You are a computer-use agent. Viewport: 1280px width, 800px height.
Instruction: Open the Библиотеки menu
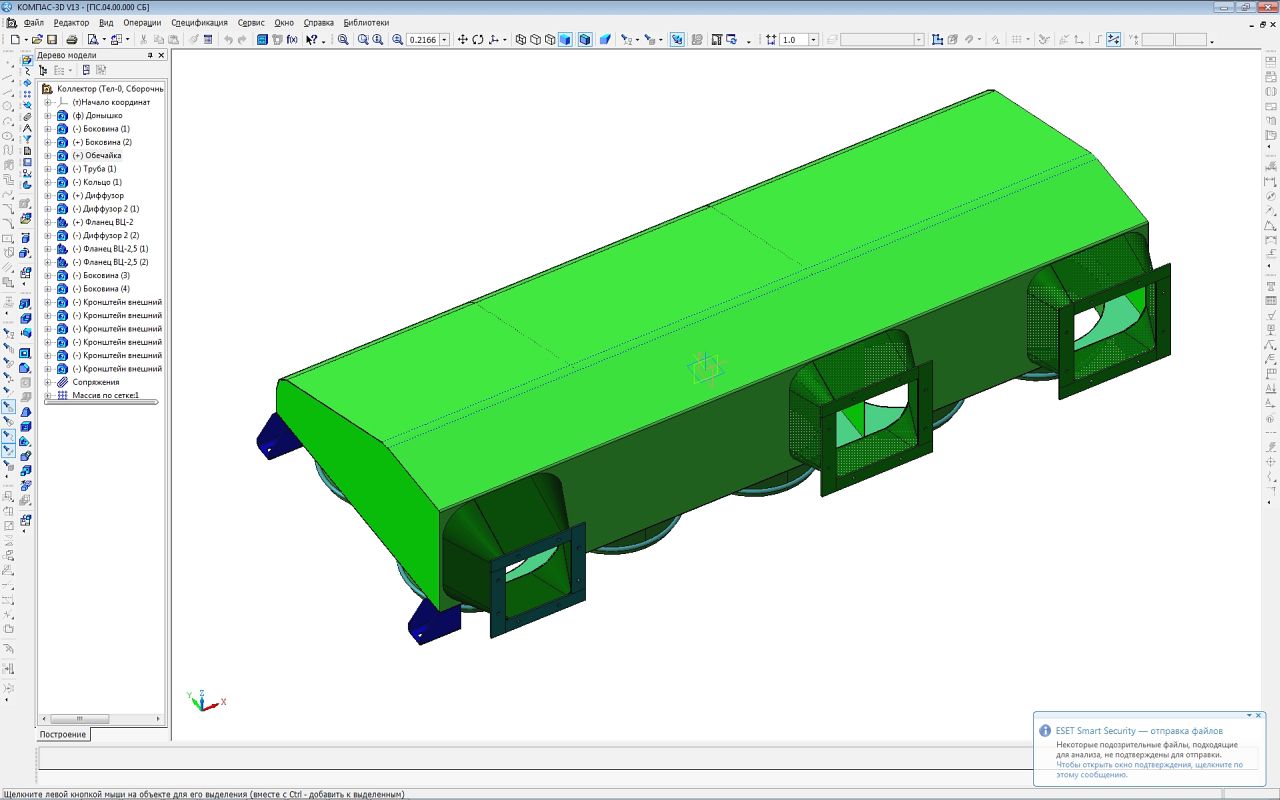point(366,22)
